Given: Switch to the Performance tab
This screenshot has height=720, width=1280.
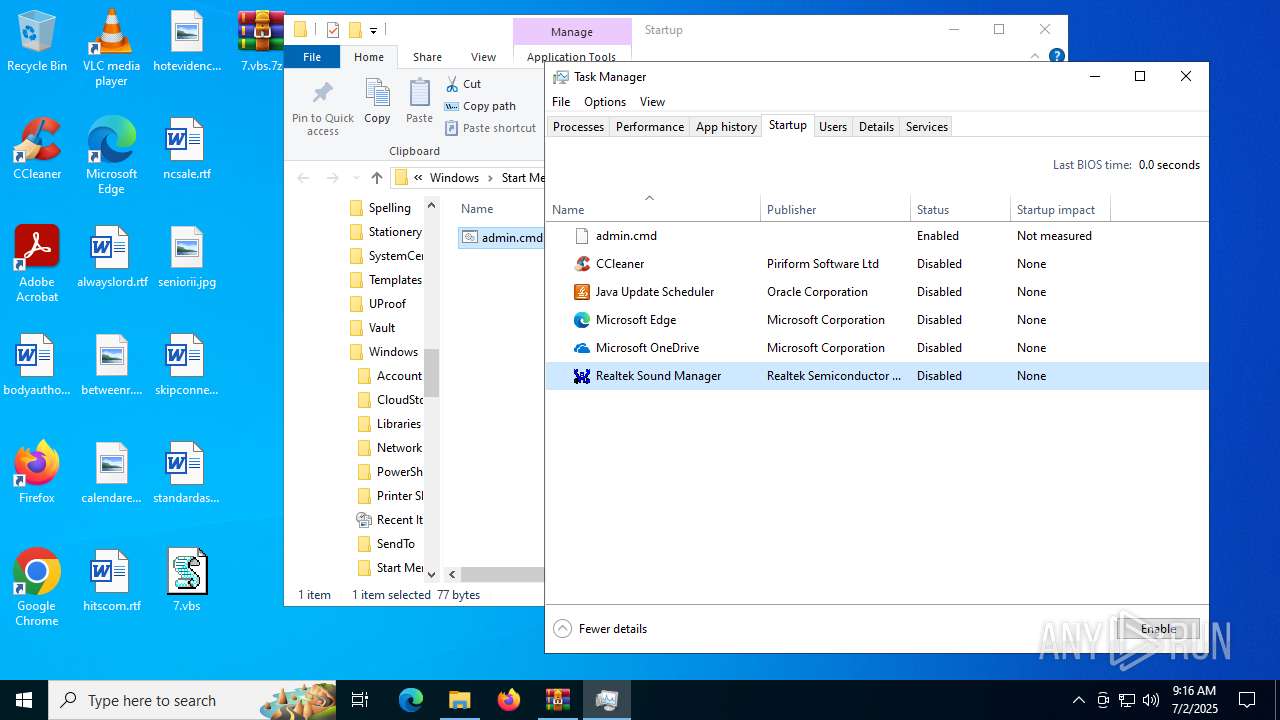Looking at the screenshot, I should (x=650, y=127).
